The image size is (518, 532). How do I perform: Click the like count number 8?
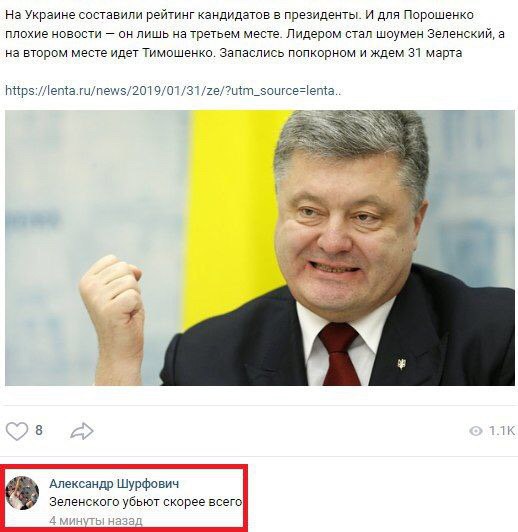click(x=39, y=431)
